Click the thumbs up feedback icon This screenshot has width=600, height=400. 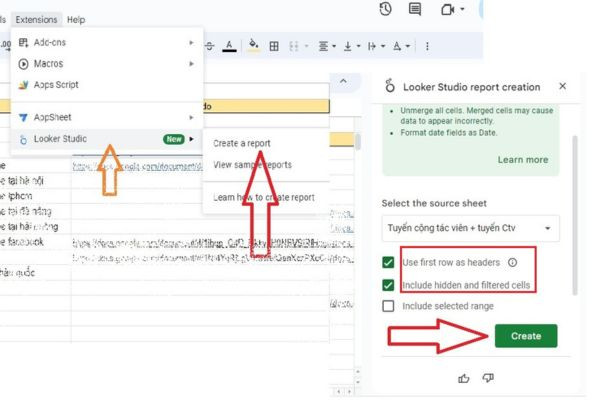[x=463, y=379]
